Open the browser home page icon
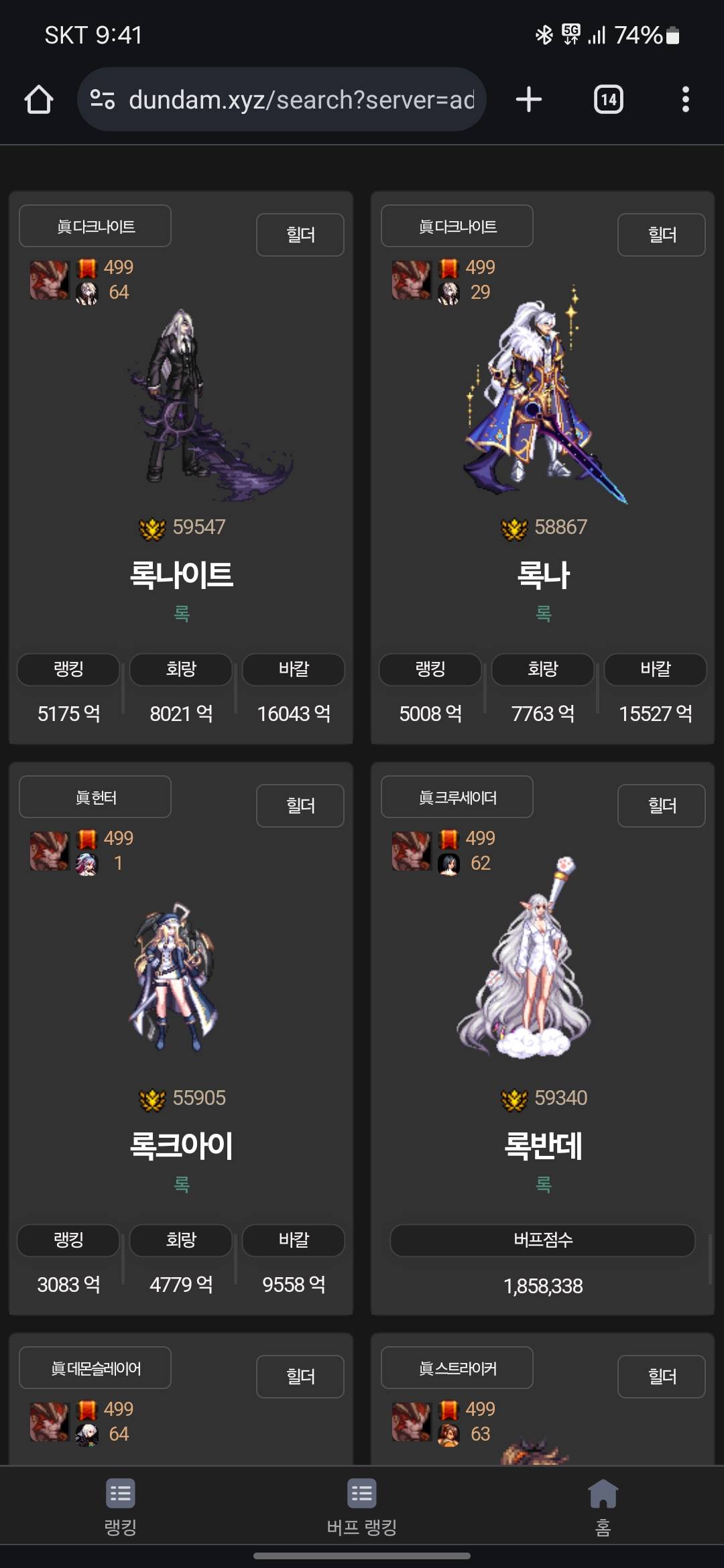 coord(39,99)
